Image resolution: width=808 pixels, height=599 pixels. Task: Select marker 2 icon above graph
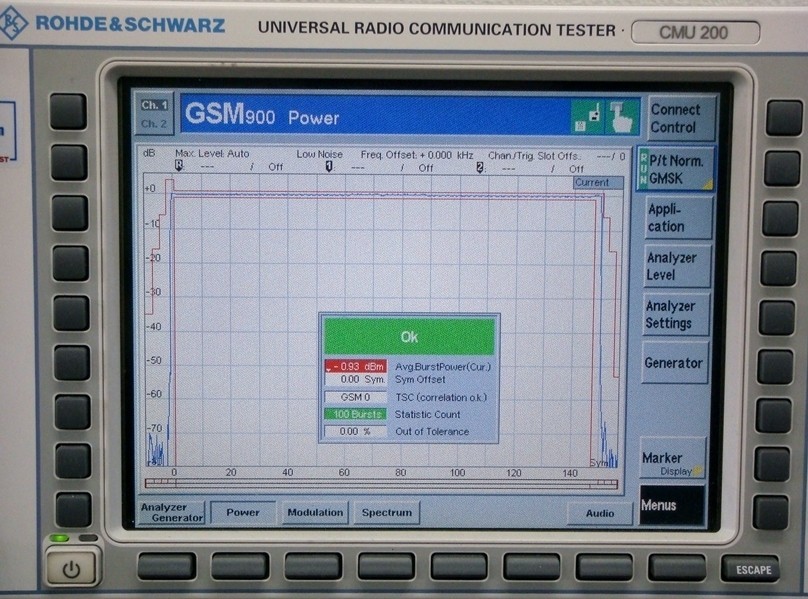480,168
